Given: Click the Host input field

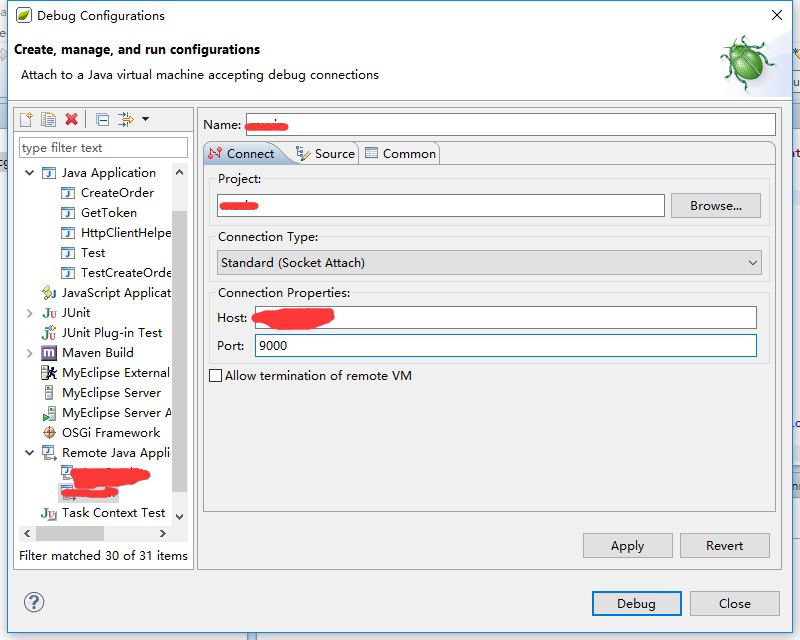Looking at the screenshot, I should click(x=506, y=317).
